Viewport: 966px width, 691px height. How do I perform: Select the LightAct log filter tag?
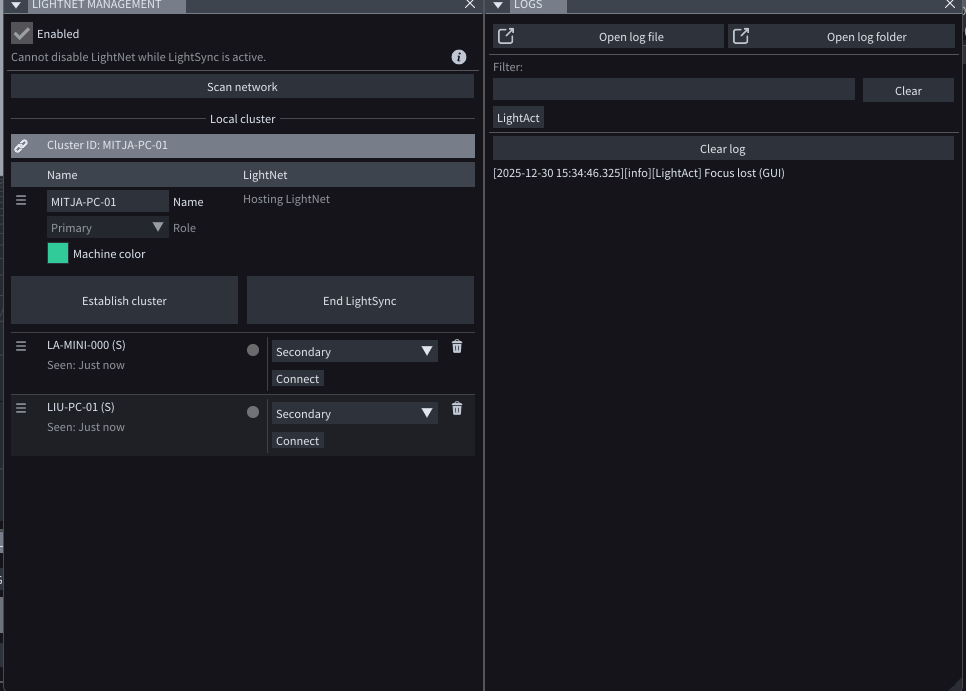point(518,118)
